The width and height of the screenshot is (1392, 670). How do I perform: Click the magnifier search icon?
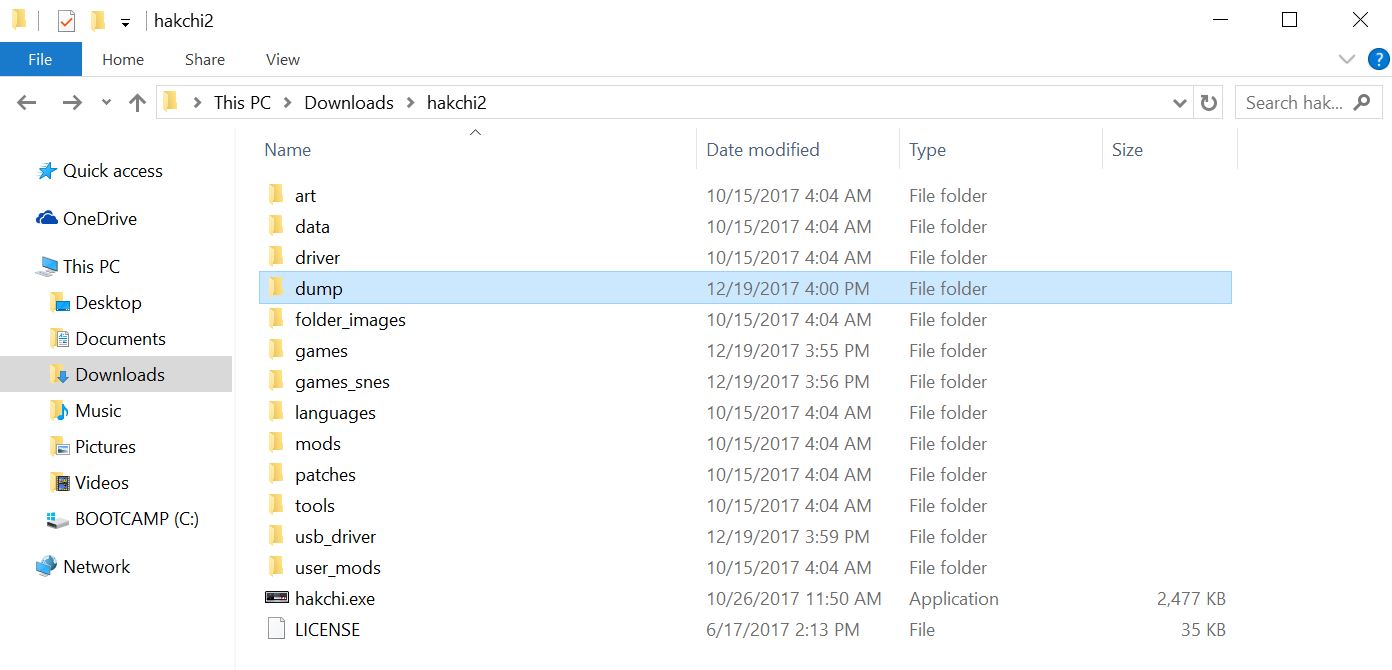coord(1361,102)
